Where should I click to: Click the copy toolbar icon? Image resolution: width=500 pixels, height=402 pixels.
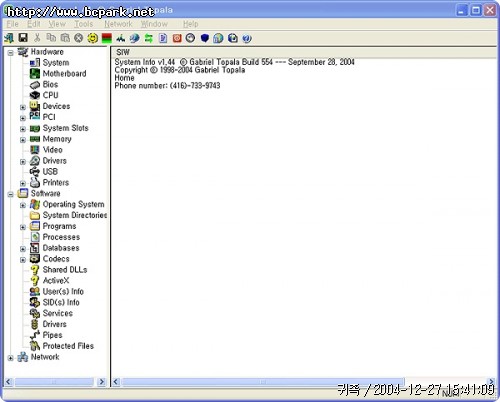[x=51, y=38]
